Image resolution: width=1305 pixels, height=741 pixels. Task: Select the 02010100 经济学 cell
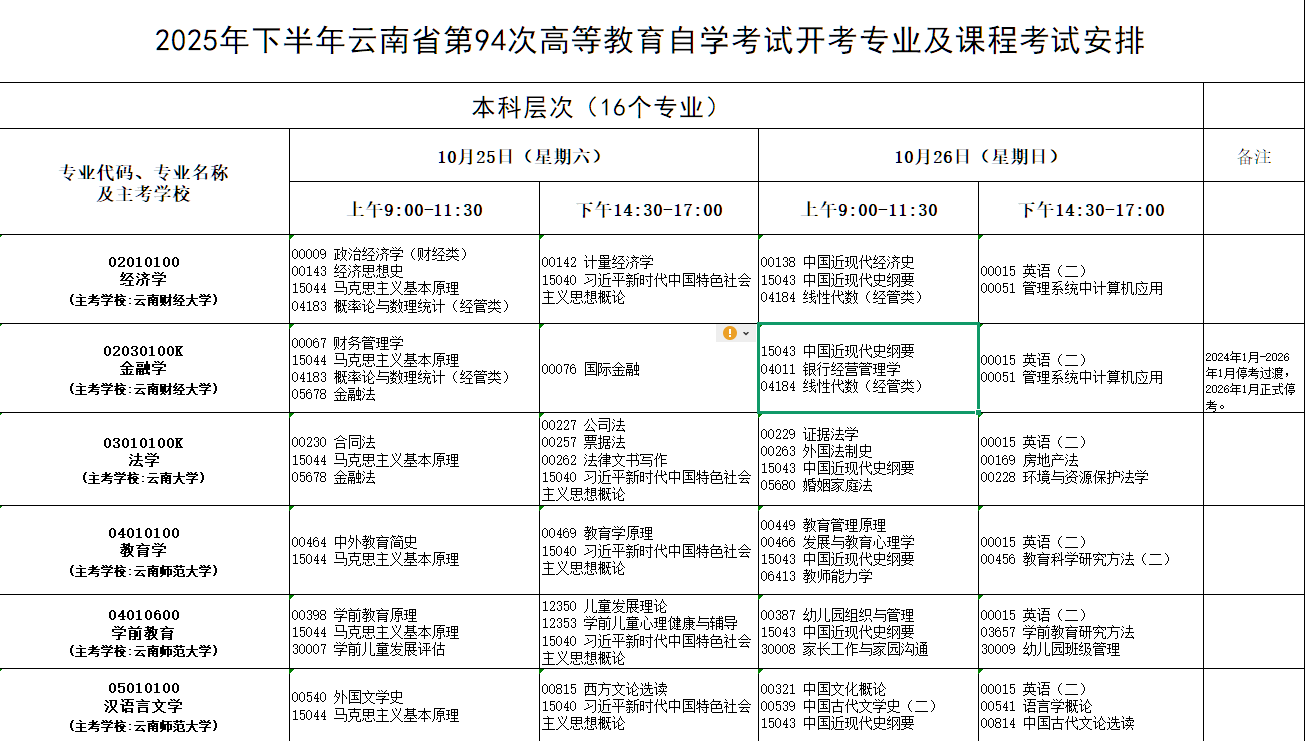tap(143, 278)
